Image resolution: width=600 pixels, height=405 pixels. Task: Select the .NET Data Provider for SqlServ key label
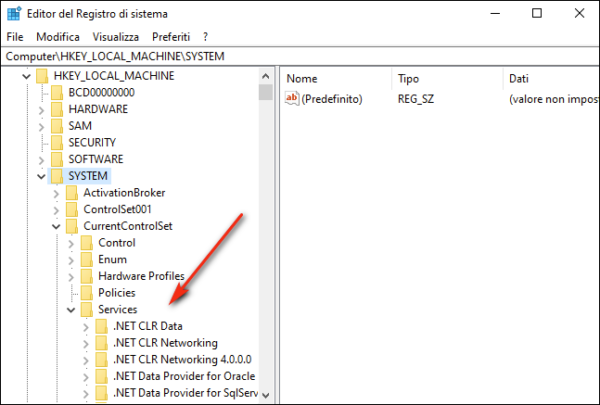click(186, 393)
